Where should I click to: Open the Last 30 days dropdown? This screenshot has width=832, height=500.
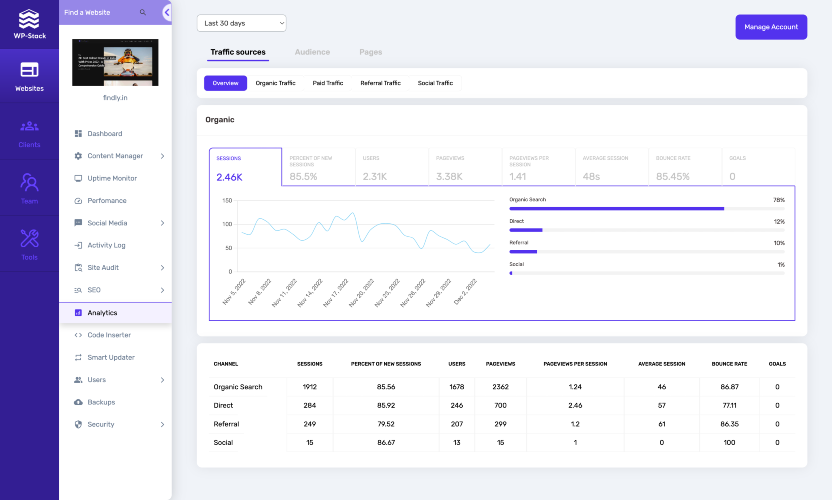[241, 23]
